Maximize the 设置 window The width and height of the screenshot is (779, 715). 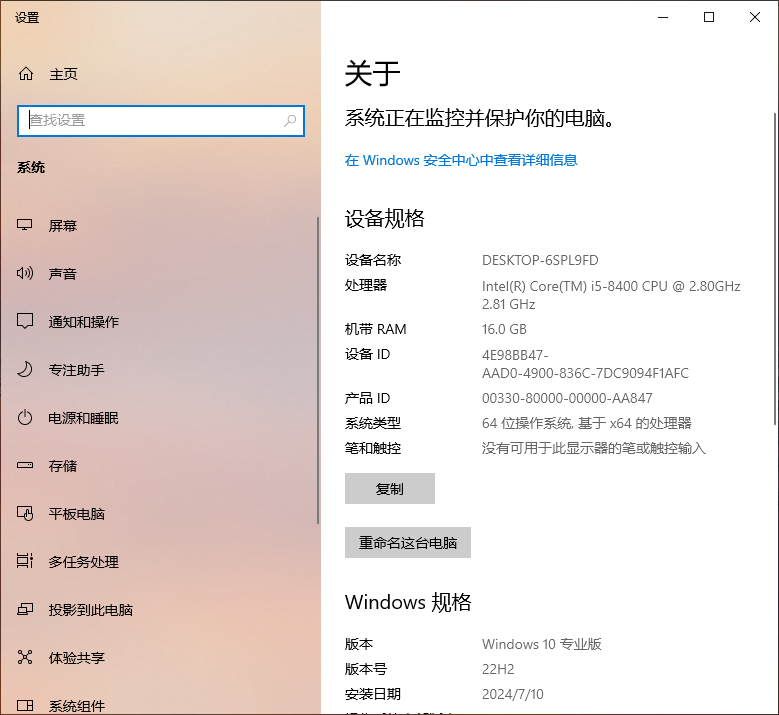point(709,17)
